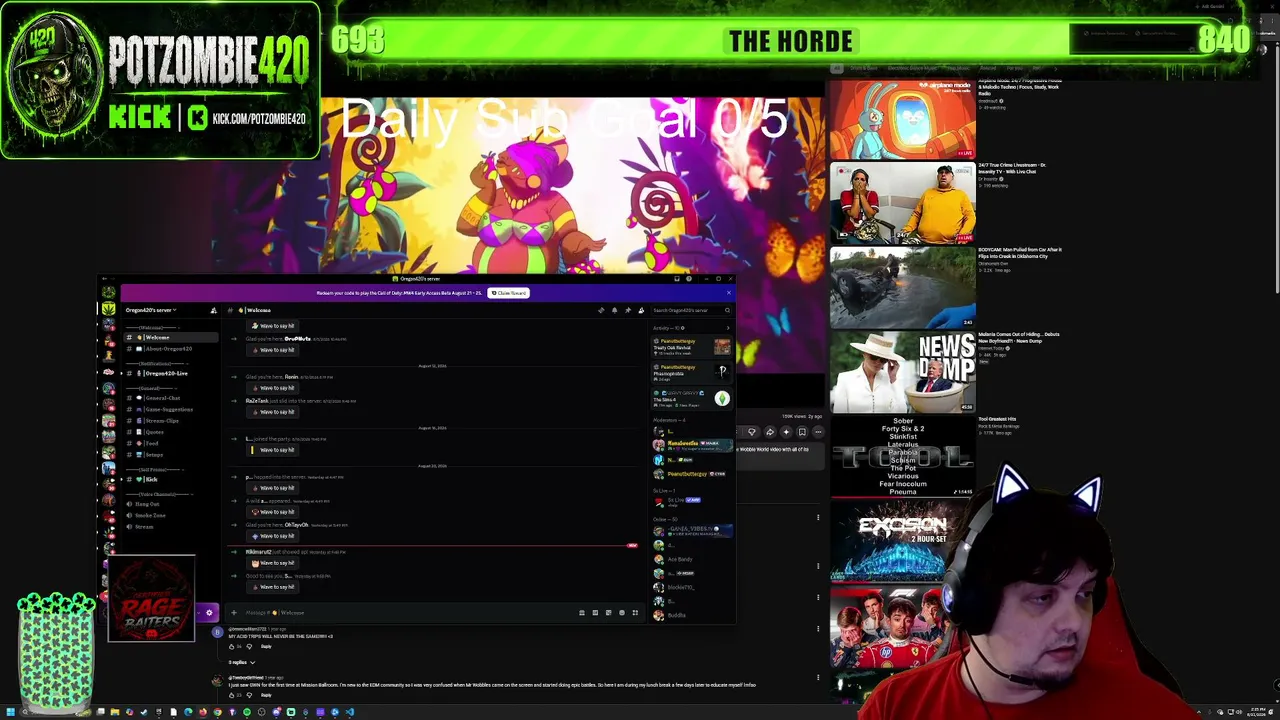Click the Claim Reward button in Discord banner

(x=509, y=293)
